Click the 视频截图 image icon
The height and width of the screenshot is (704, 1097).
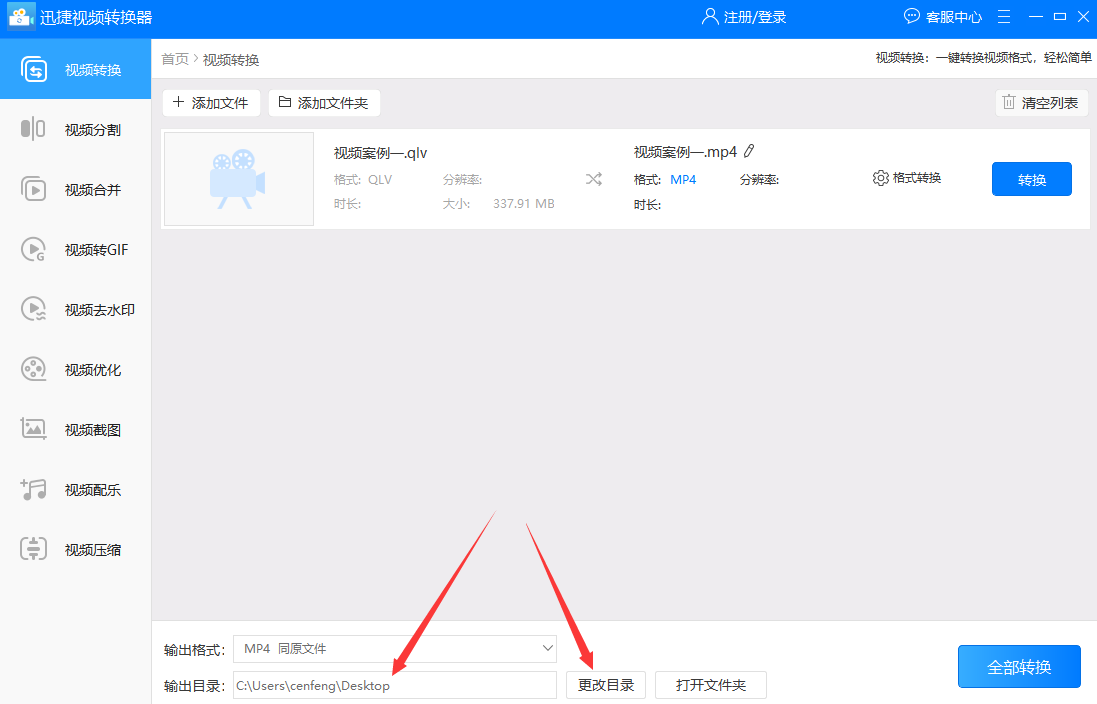point(34,429)
